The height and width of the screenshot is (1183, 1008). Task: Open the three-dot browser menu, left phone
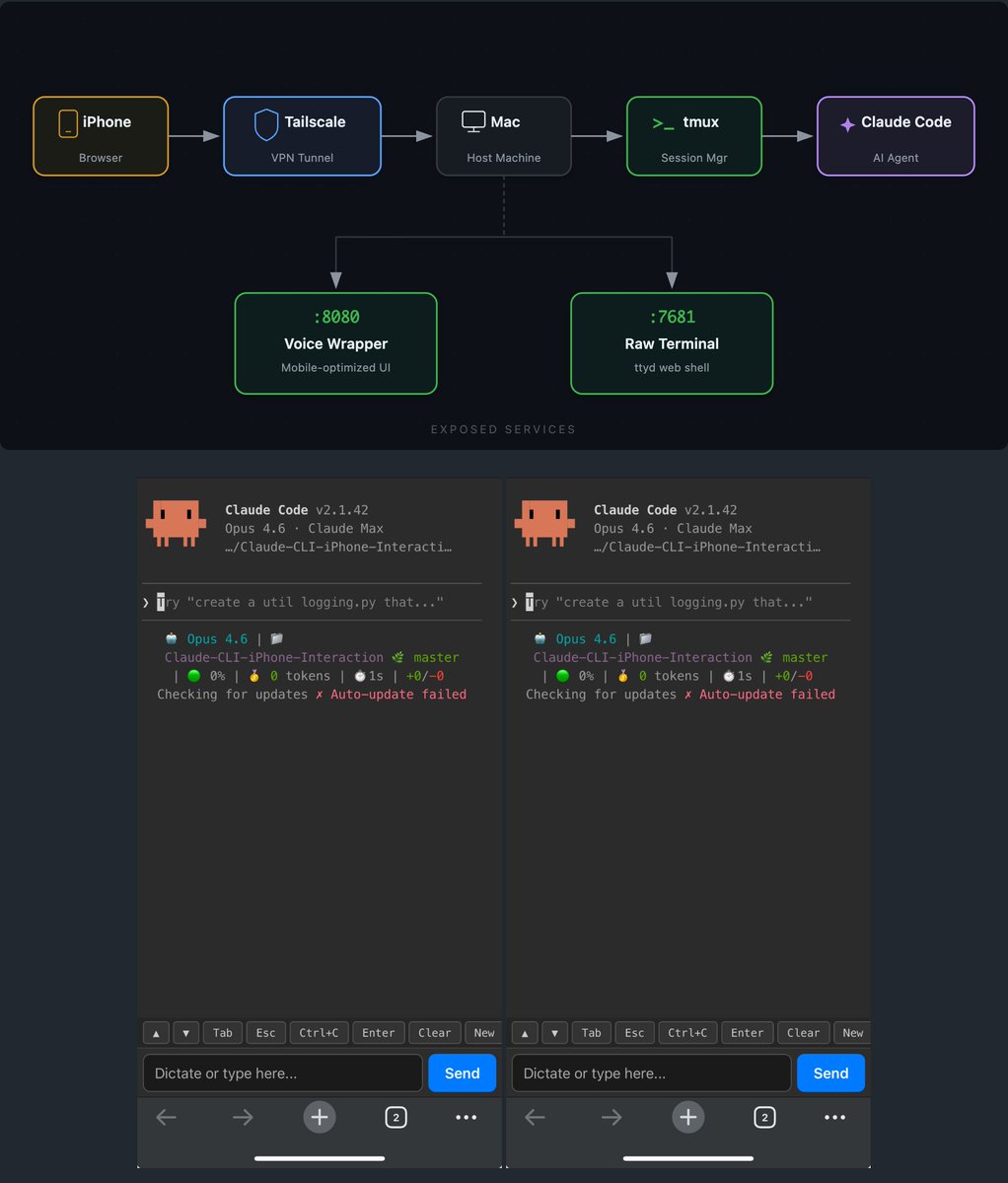coord(466,1117)
